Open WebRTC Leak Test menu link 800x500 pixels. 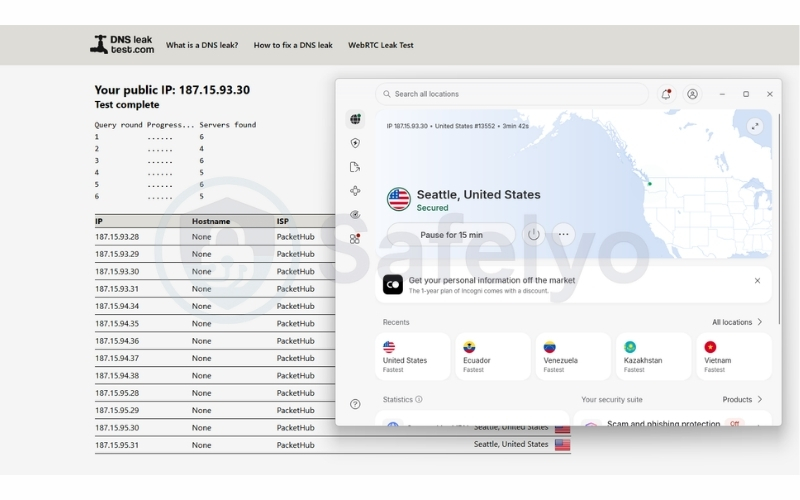coord(381,45)
